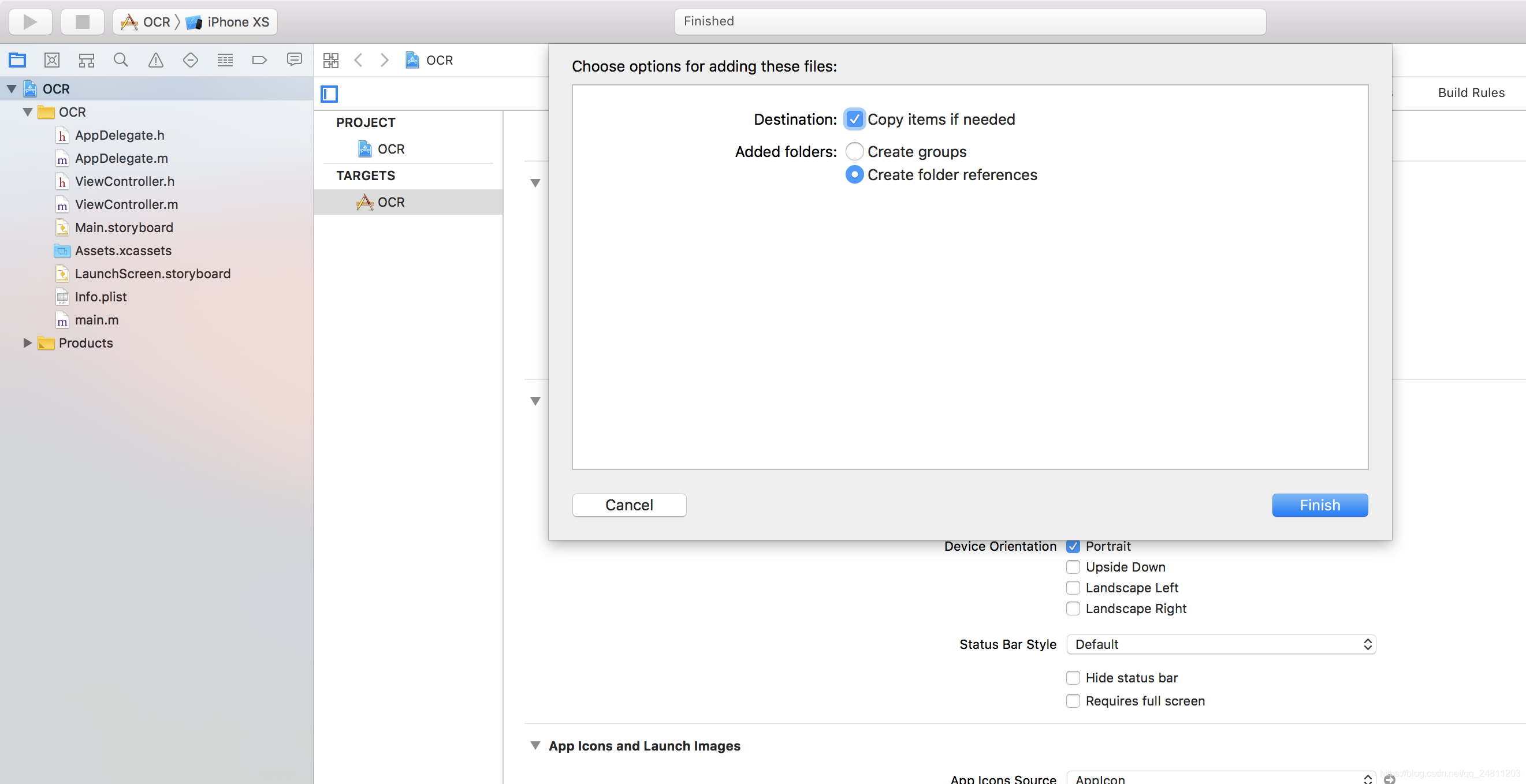Open LaunchScreen.storyboard

[152, 274]
